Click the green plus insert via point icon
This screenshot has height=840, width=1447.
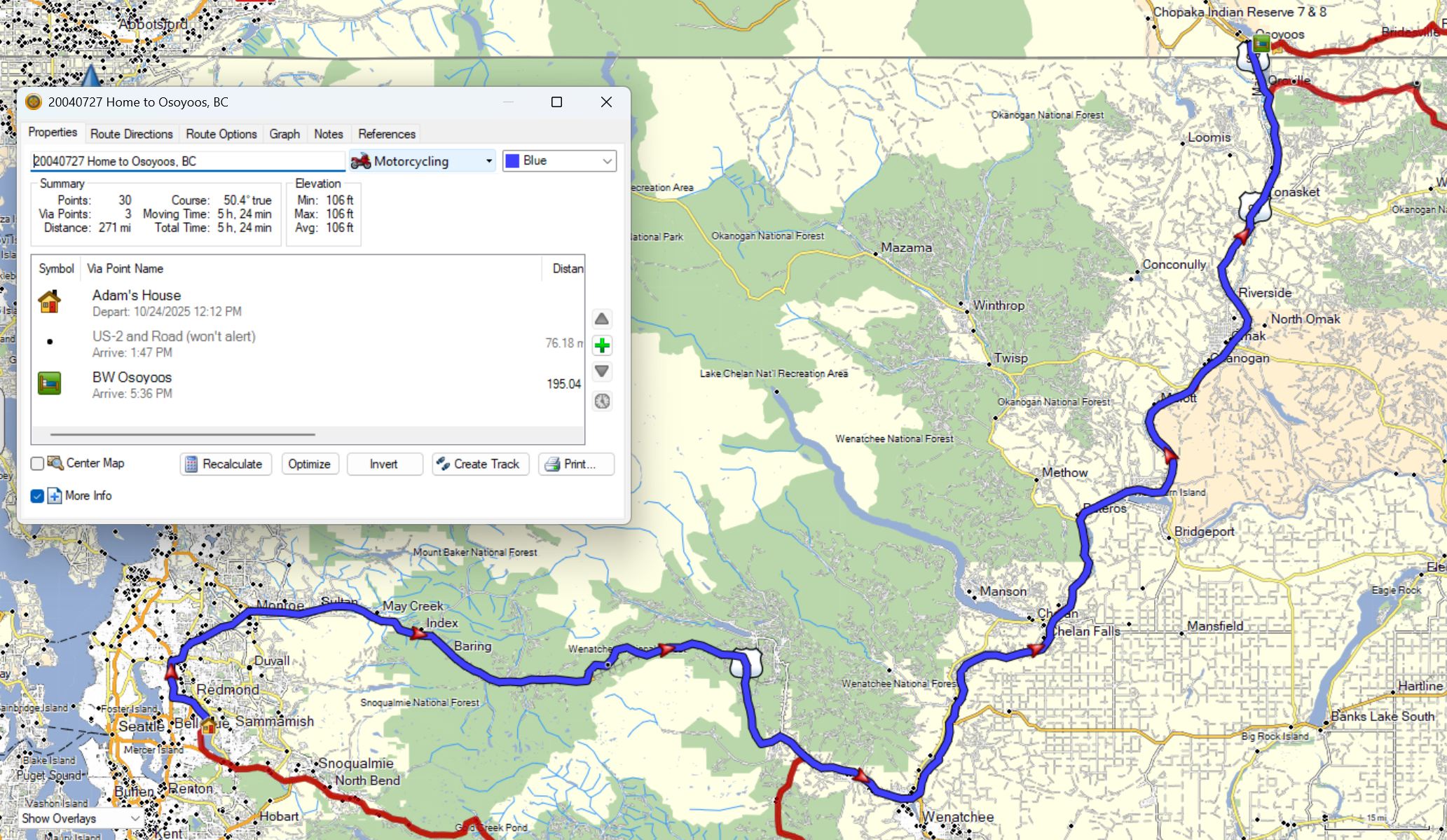601,345
